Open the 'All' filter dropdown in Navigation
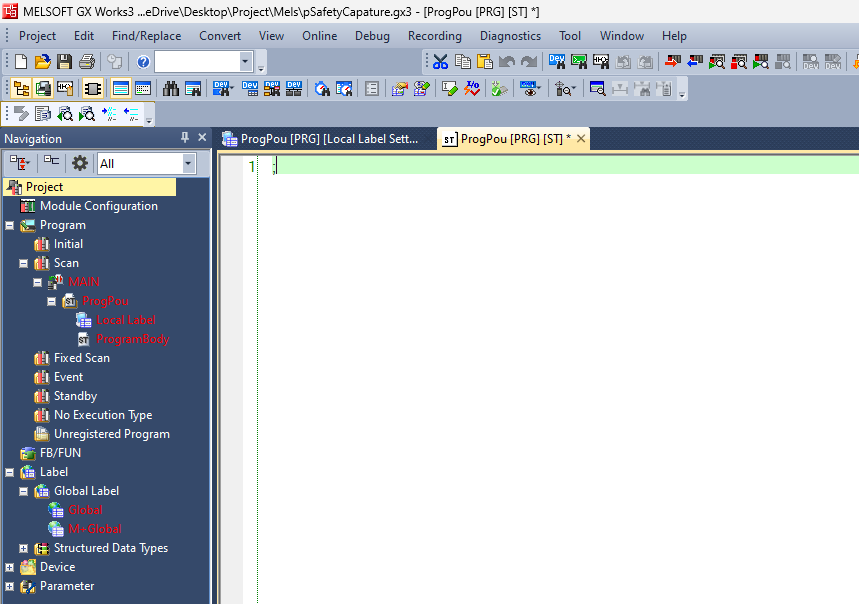This screenshot has width=859, height=604. click(x=188, y=163)
